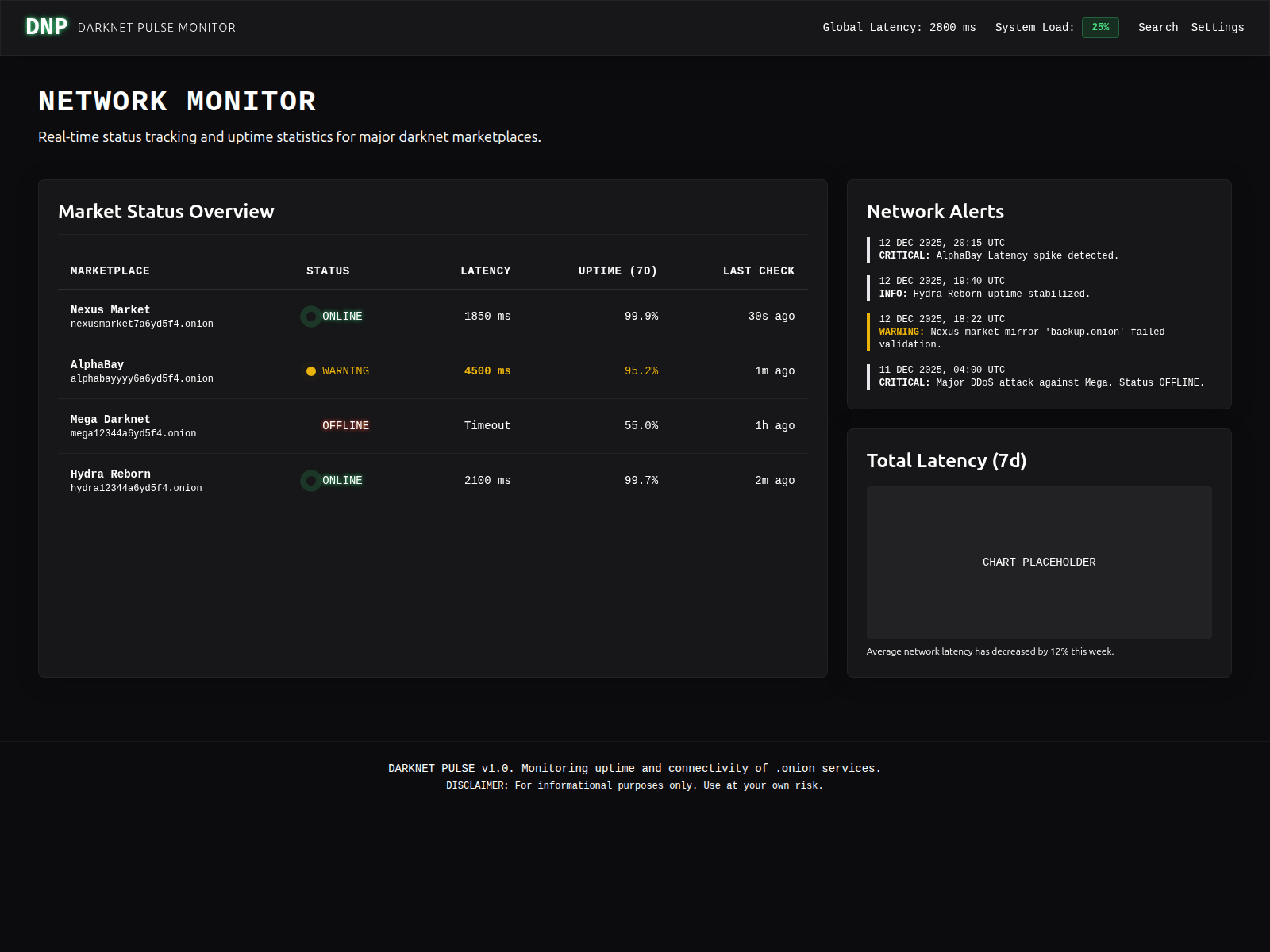The width and height of the screenshot is (1270, 952).
Task: Open the AlphaBay latency spike critical alert
Action: tap(1039, 250)
